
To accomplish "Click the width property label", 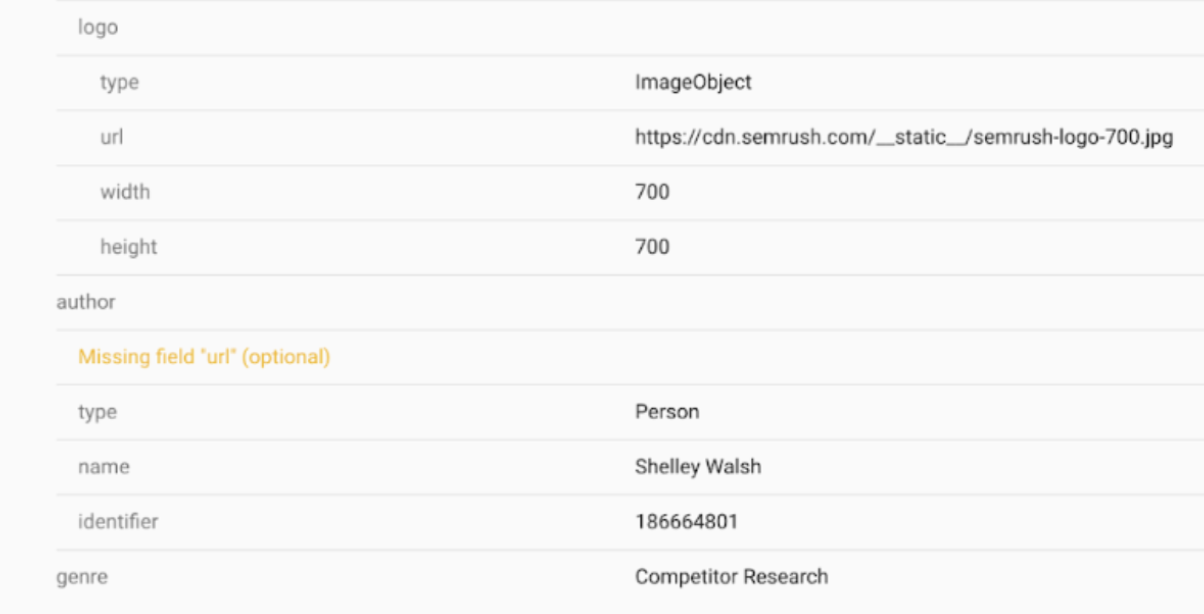I will click(x=125, y=192).
